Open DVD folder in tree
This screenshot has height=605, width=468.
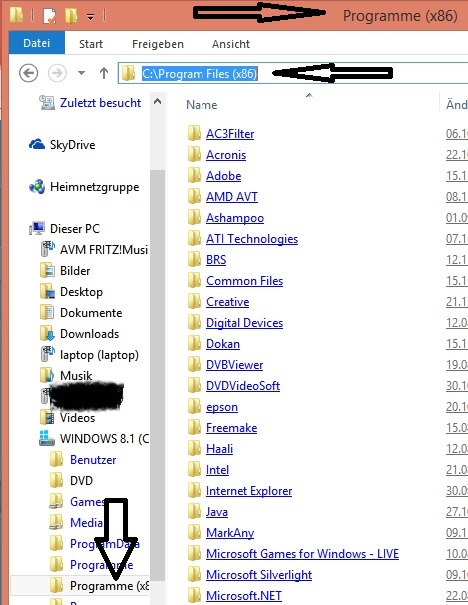[x=81, y=480]
